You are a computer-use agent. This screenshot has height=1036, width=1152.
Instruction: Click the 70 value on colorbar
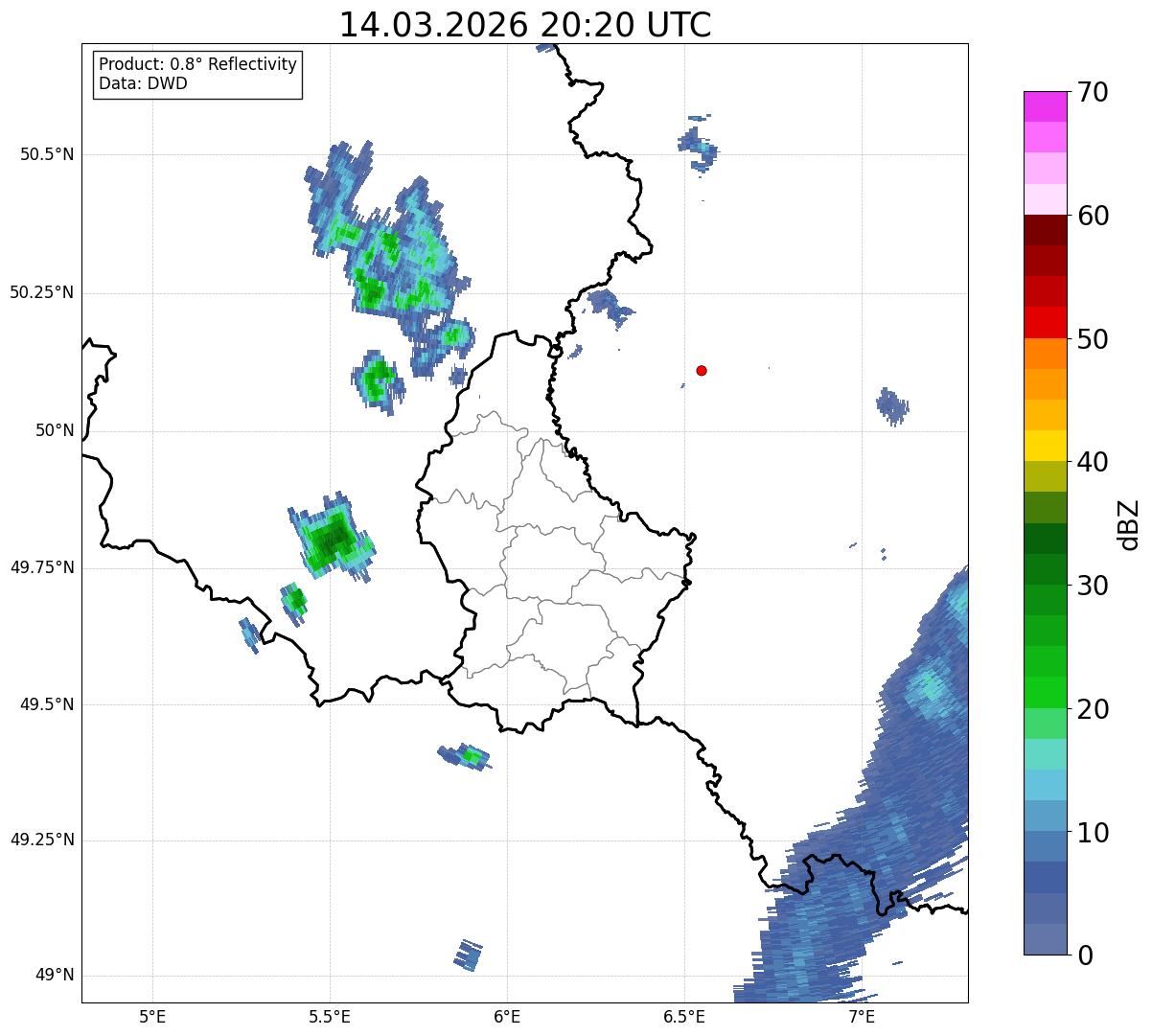(1093, 92)
